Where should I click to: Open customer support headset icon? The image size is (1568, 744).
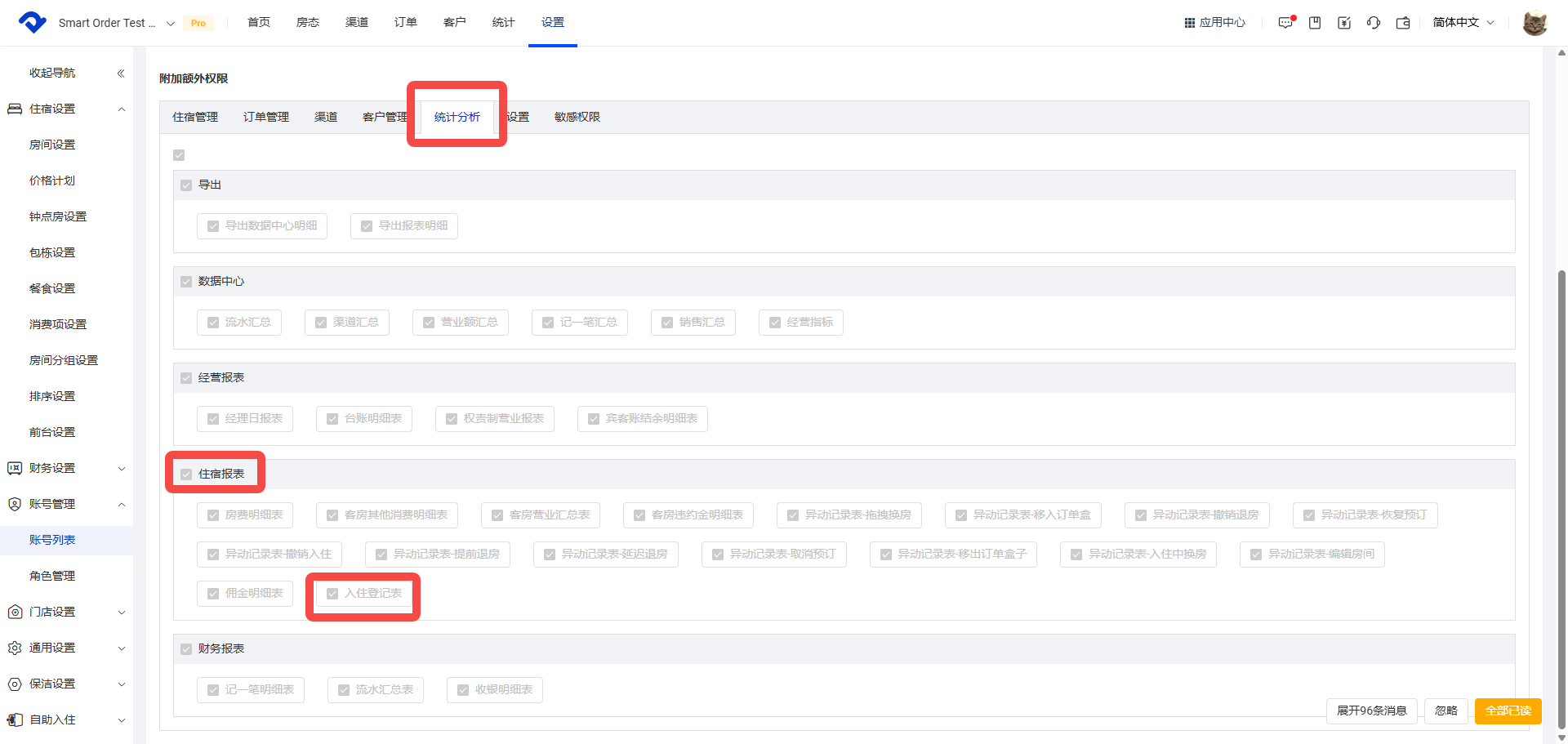point(1374,23)
